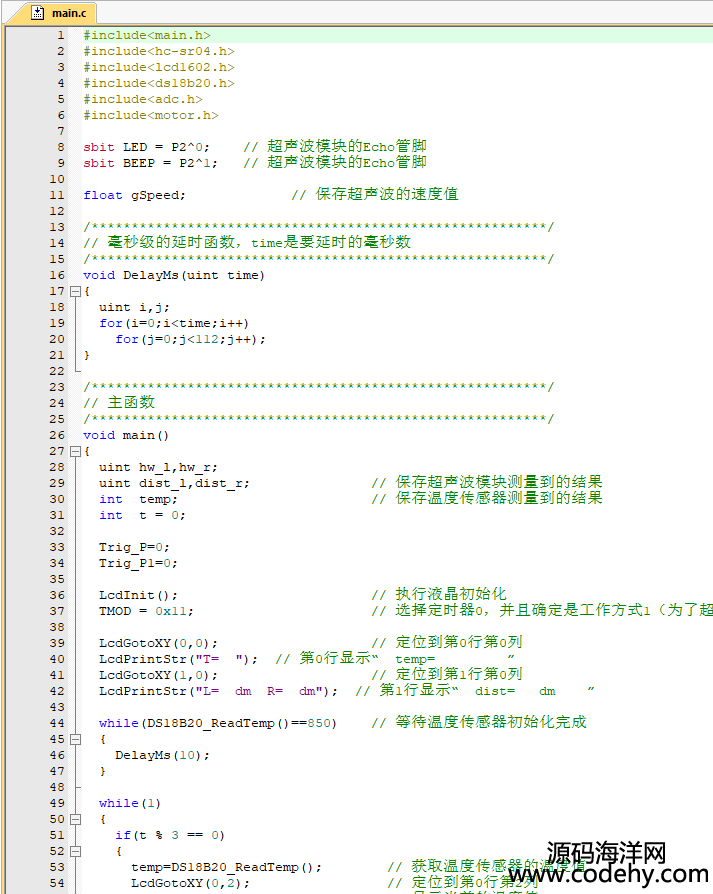713x894 pixels.
Task: Click 'uint dist_l,dist_r;' declaration
Action: (x=174, y=483)
